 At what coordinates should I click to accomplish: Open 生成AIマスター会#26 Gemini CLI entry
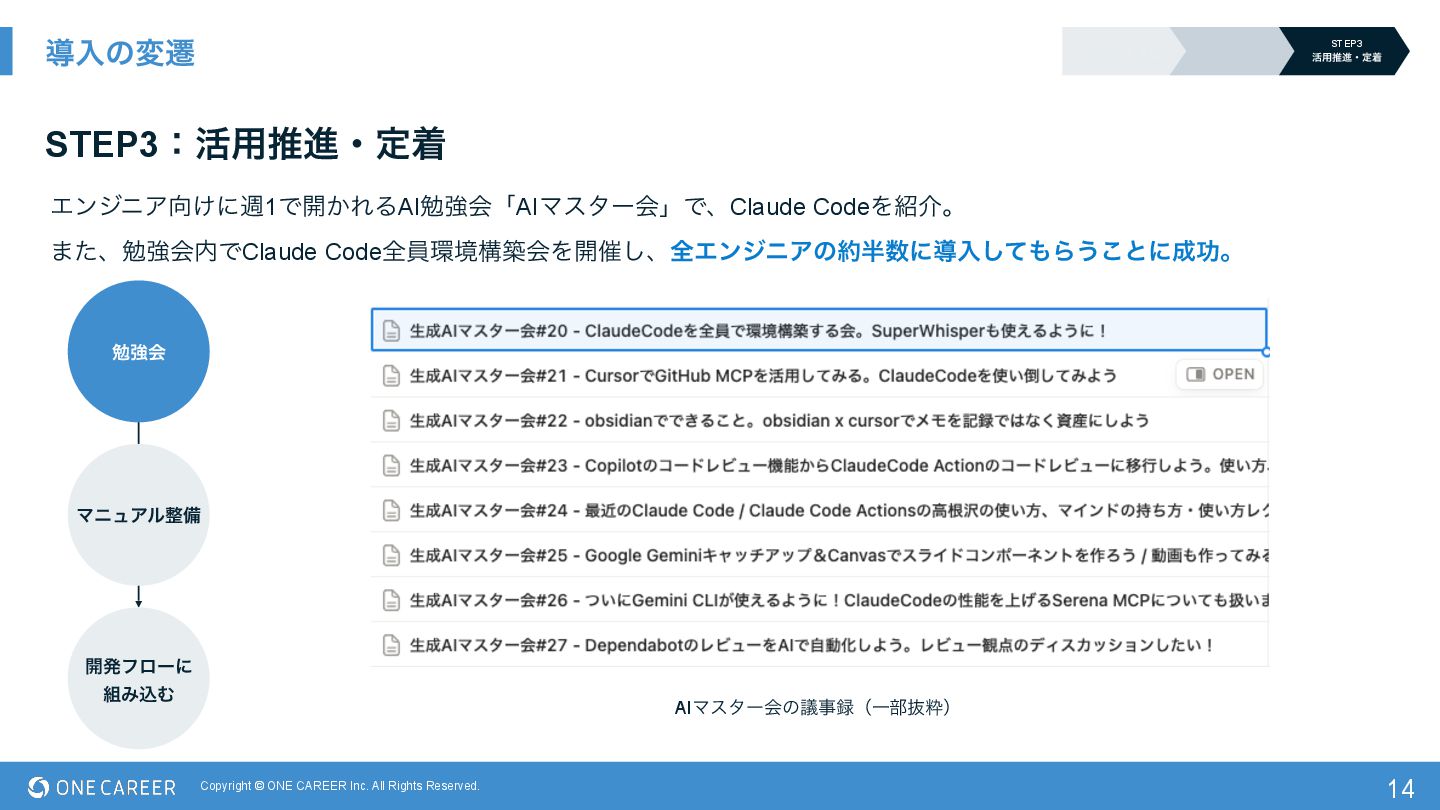tap(819, 600)
